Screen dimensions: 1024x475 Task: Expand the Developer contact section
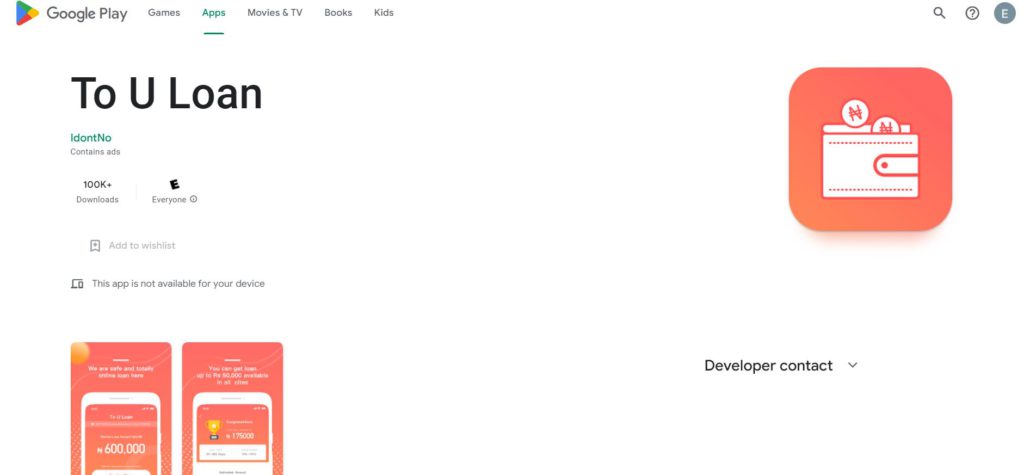point(852,365)
